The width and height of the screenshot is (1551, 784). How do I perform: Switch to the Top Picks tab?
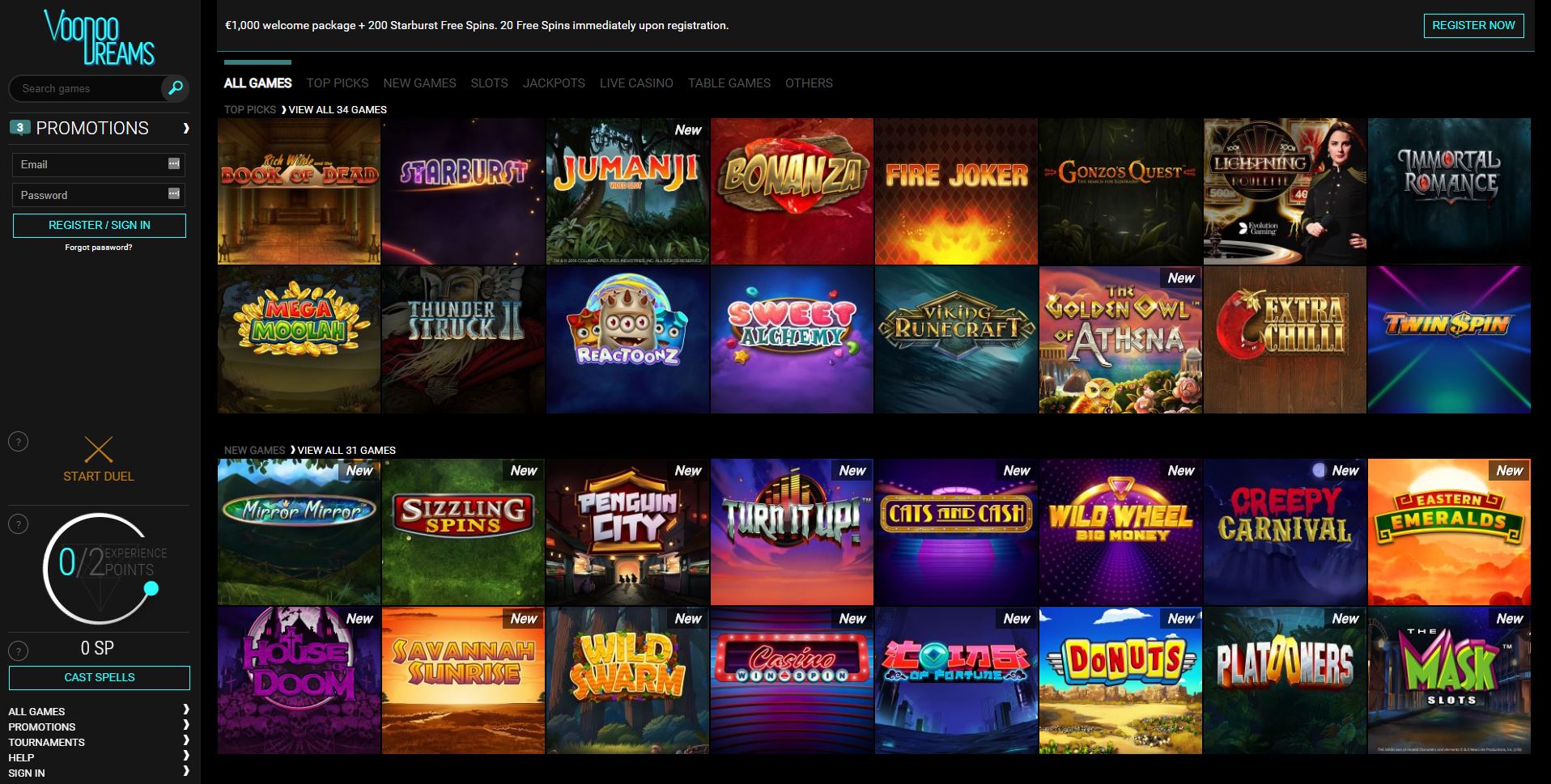[338, 83]
